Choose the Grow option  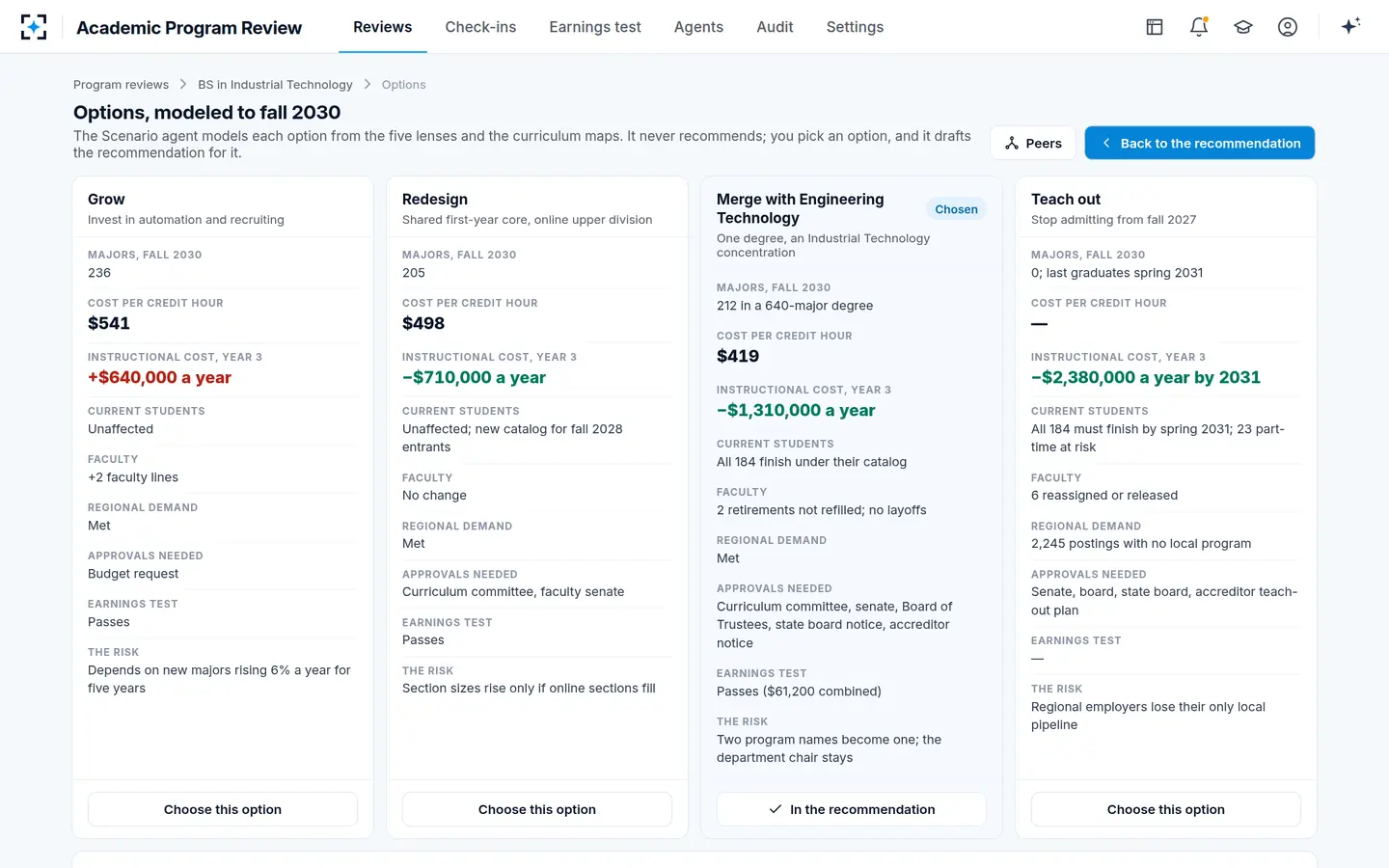(223, 809)
